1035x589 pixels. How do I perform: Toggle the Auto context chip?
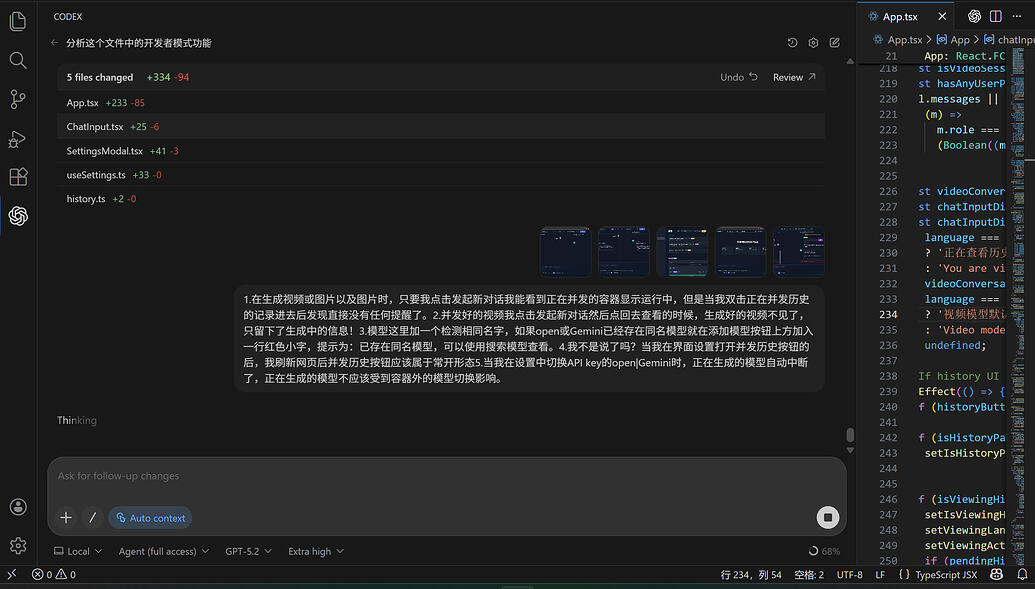point(150,518)
